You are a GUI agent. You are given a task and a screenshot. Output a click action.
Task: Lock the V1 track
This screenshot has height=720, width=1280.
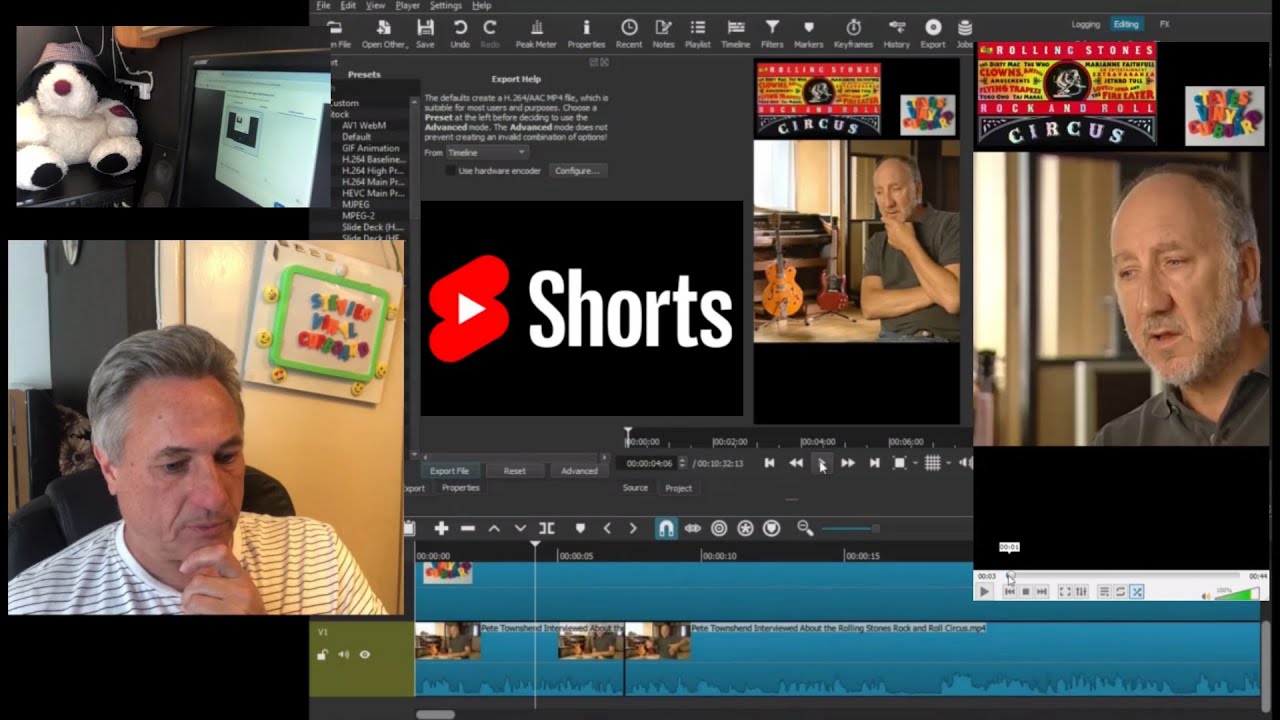click(322, 655)
